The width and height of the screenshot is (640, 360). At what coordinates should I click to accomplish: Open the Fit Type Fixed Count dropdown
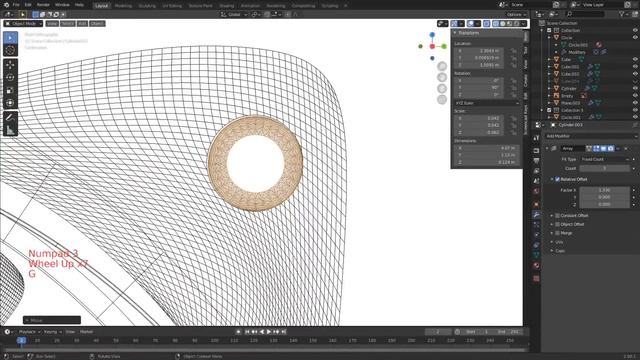pyautogui.click(x=604, y=160)
